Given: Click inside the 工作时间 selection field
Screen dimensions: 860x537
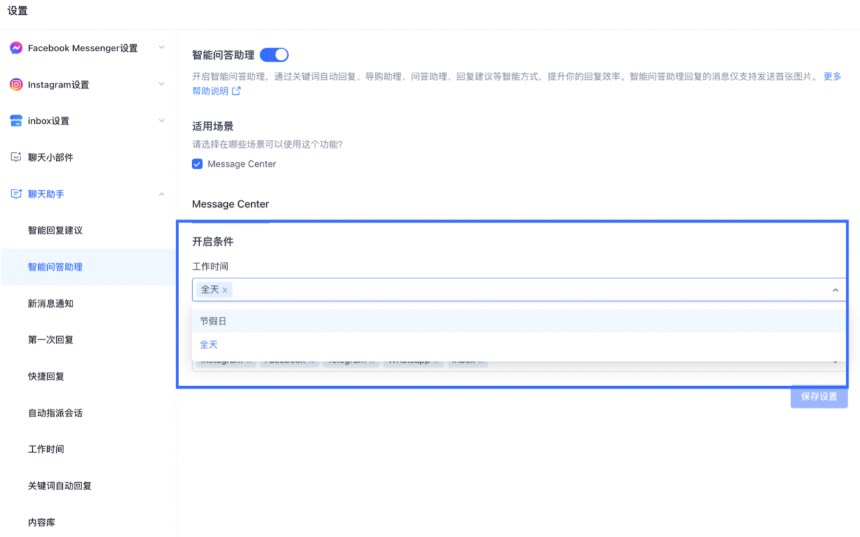Looking at the screenshot, I should 520,290.
